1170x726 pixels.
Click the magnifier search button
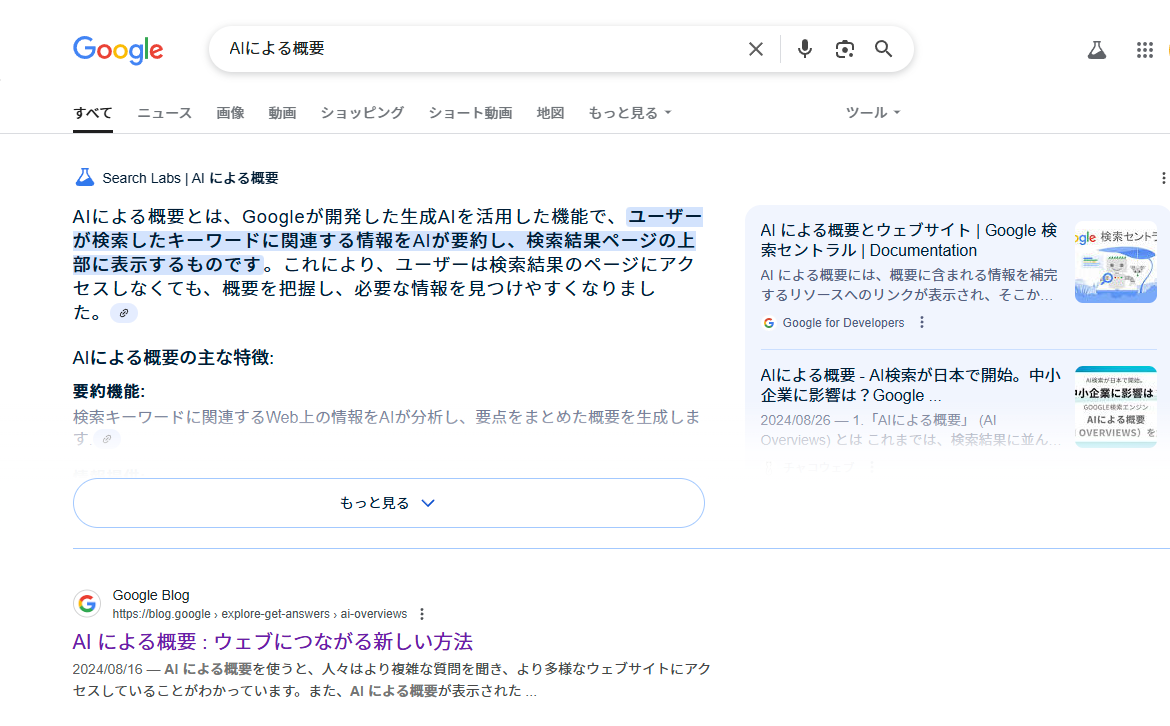[x=883, y=49]
